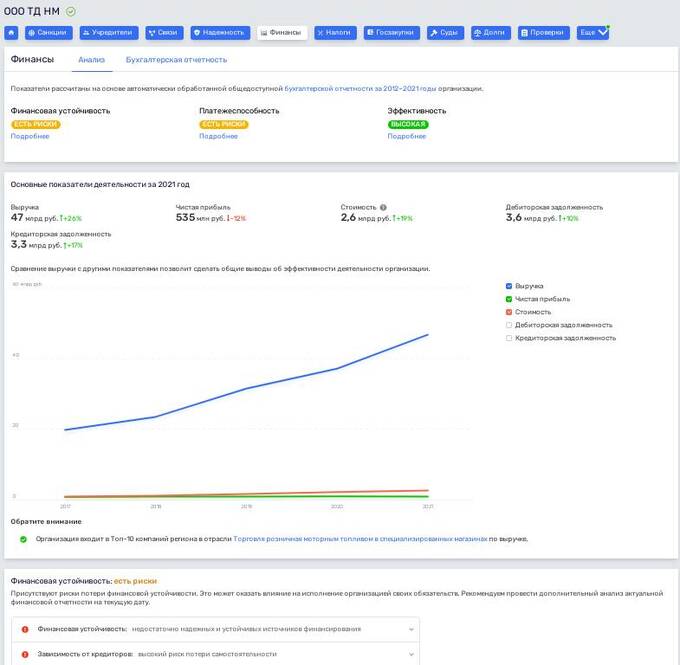Click the home icon button
This screenshot has height=665, width=680.
pos(11,33)
